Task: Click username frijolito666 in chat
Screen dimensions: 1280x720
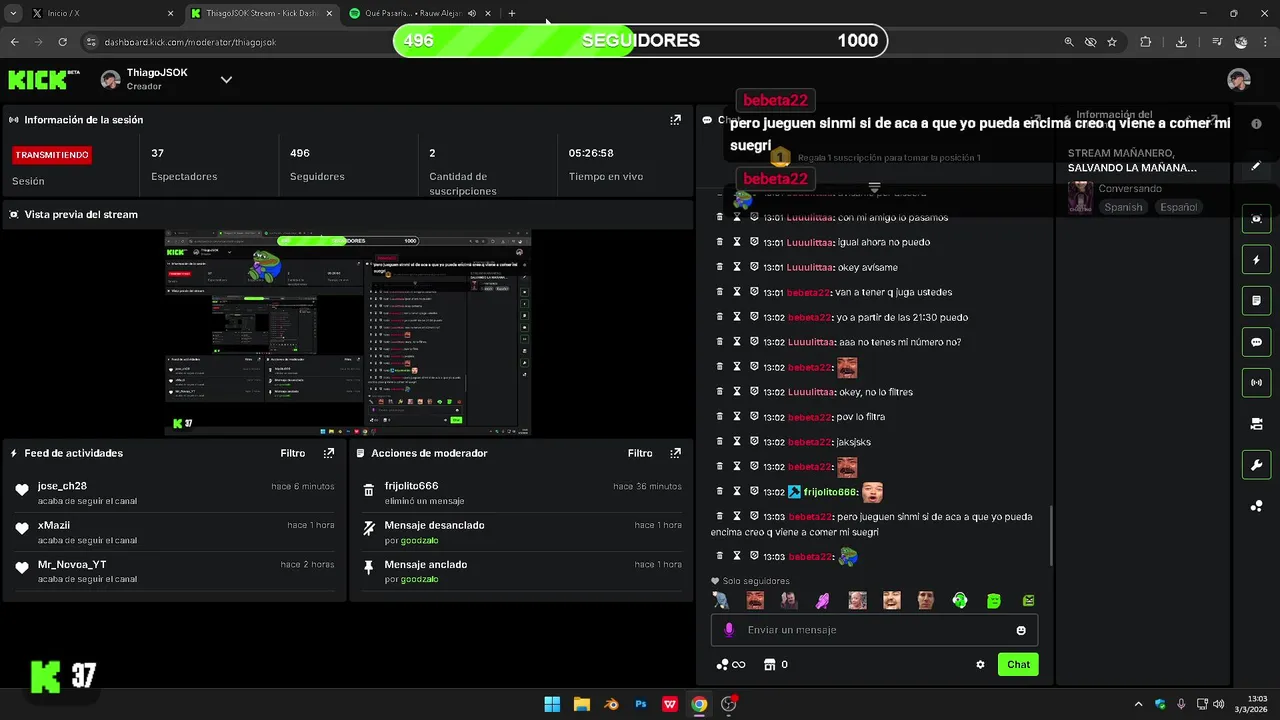Action: (830, 492)
